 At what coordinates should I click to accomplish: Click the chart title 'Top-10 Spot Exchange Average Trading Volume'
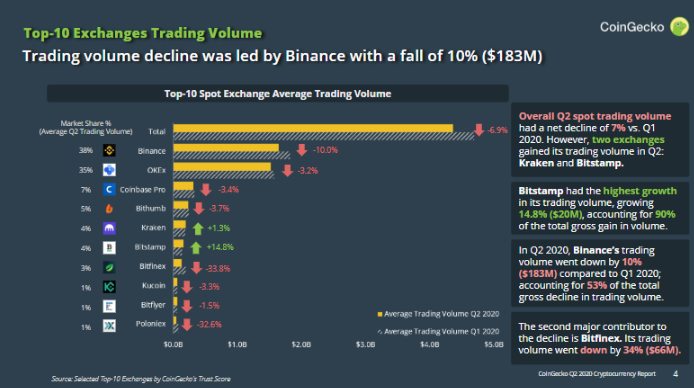(x=278, y=94)
